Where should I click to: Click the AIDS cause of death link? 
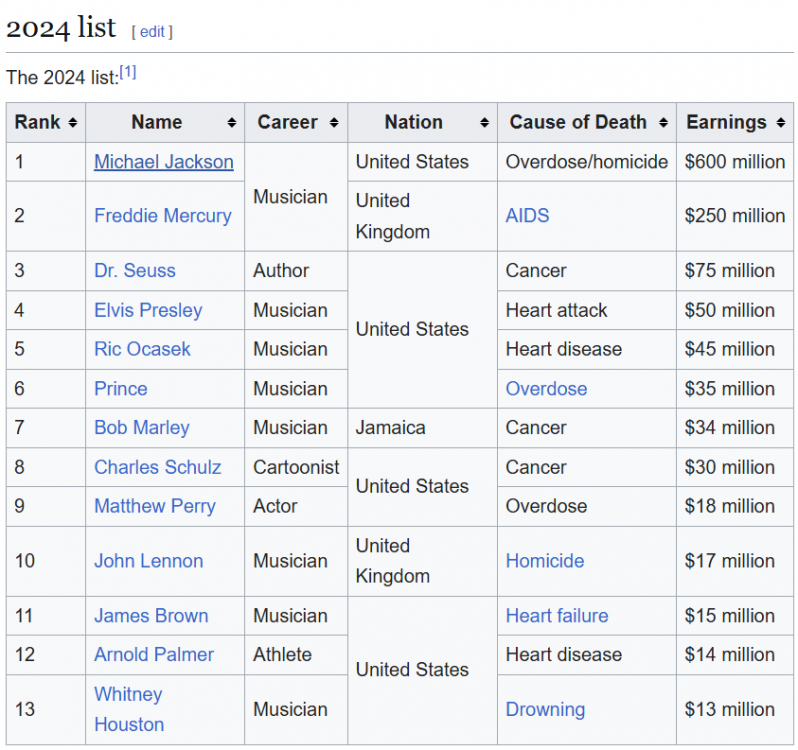[x=527, y=216]
